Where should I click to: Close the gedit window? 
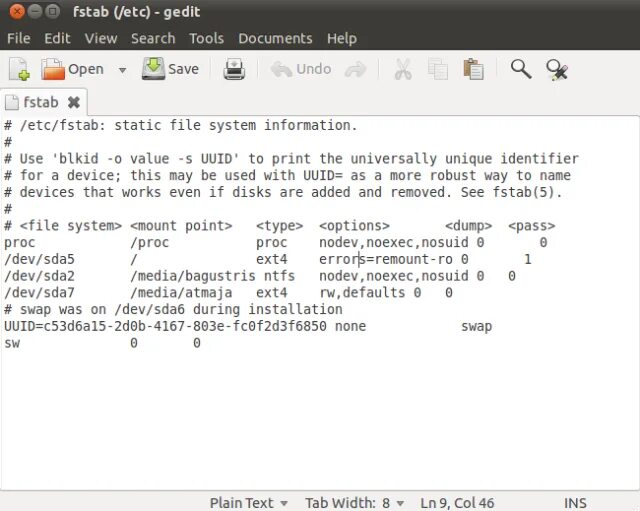17,11
